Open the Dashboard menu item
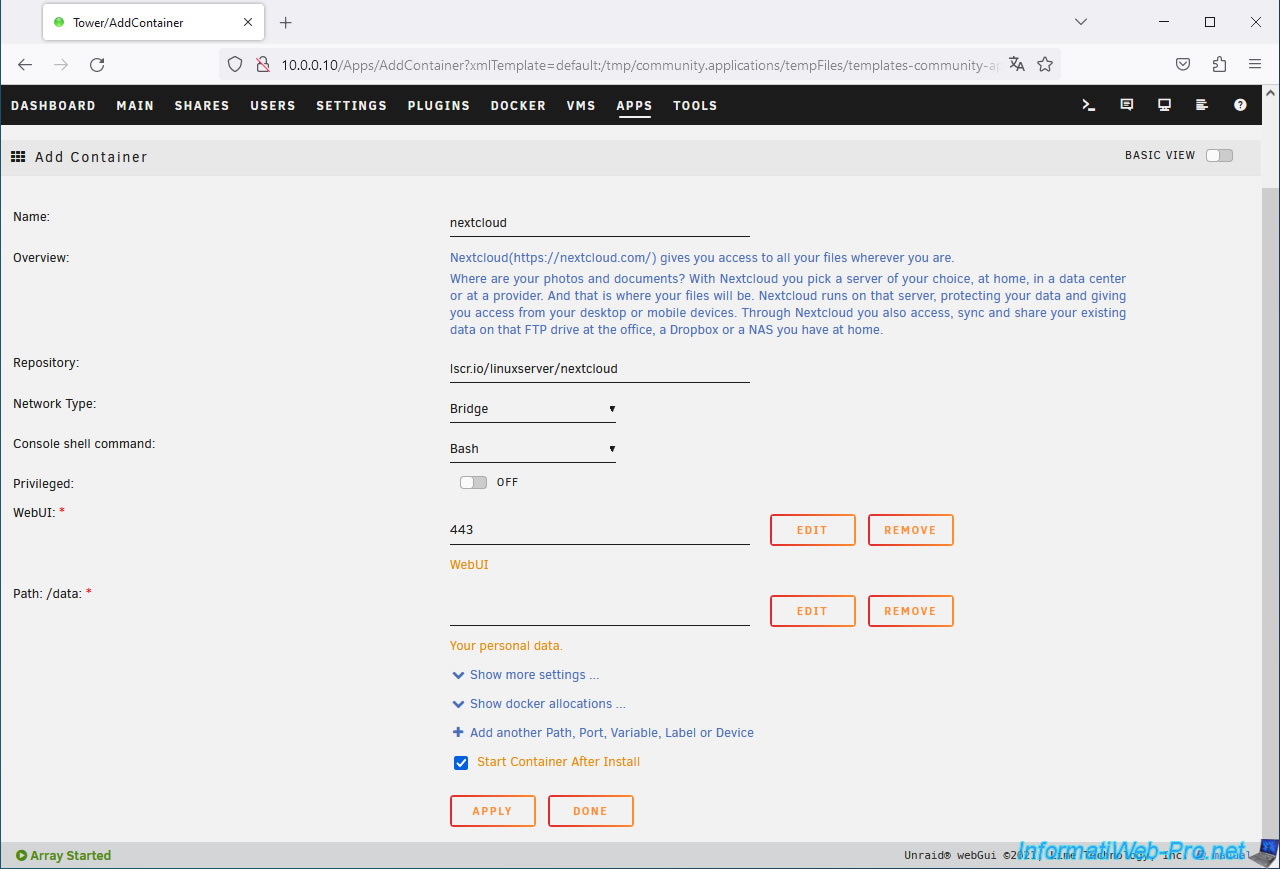This screenshot has height=869, width=1280. [x=53, y=105]
